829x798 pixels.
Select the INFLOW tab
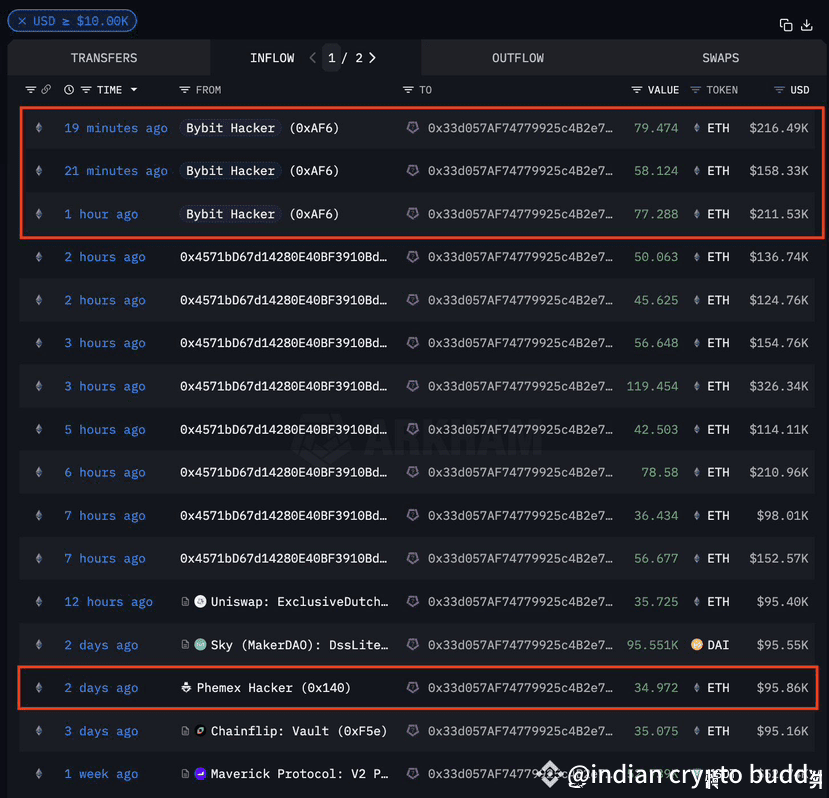tap(272, 58)
